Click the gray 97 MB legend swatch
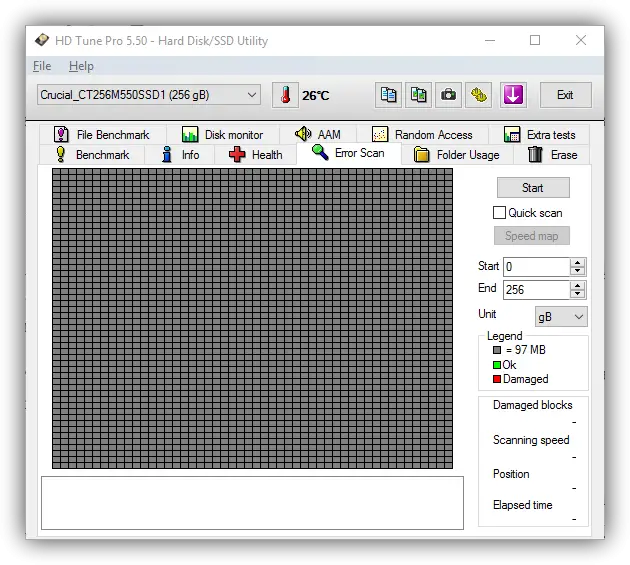 [497, 350]
